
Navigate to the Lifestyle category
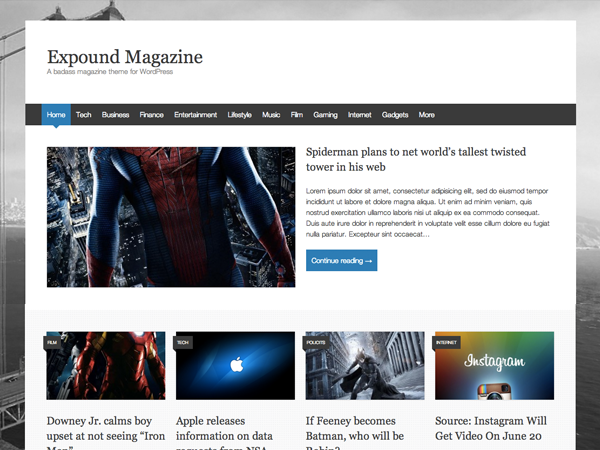click(x=240, y=115)
